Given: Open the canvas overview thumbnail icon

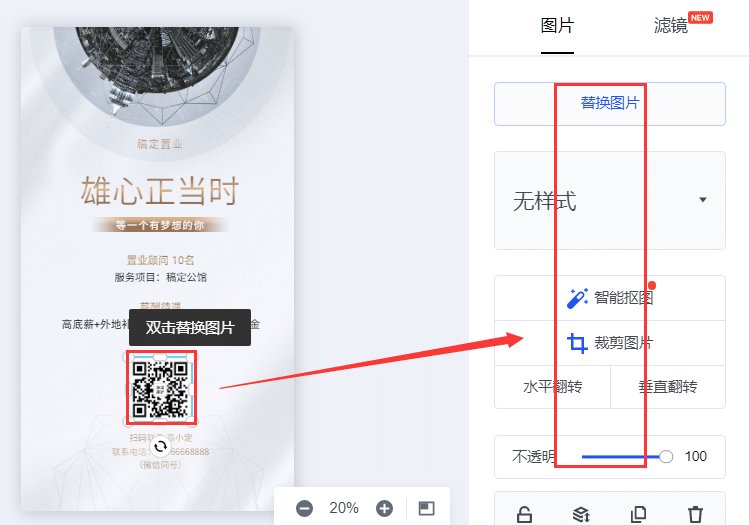Looking at the screenshot, I should point(427,508).
